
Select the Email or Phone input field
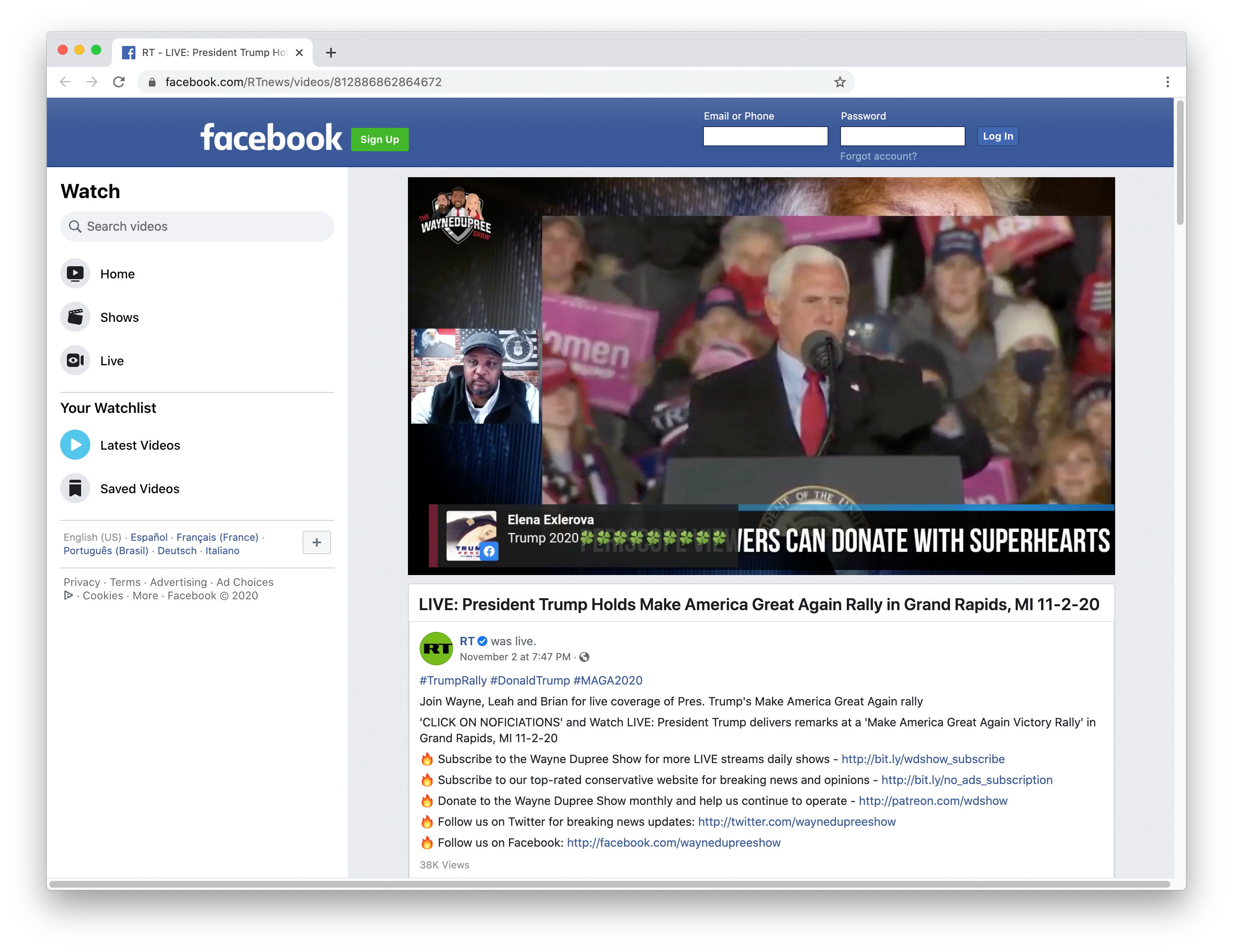(x=764, y=135)
